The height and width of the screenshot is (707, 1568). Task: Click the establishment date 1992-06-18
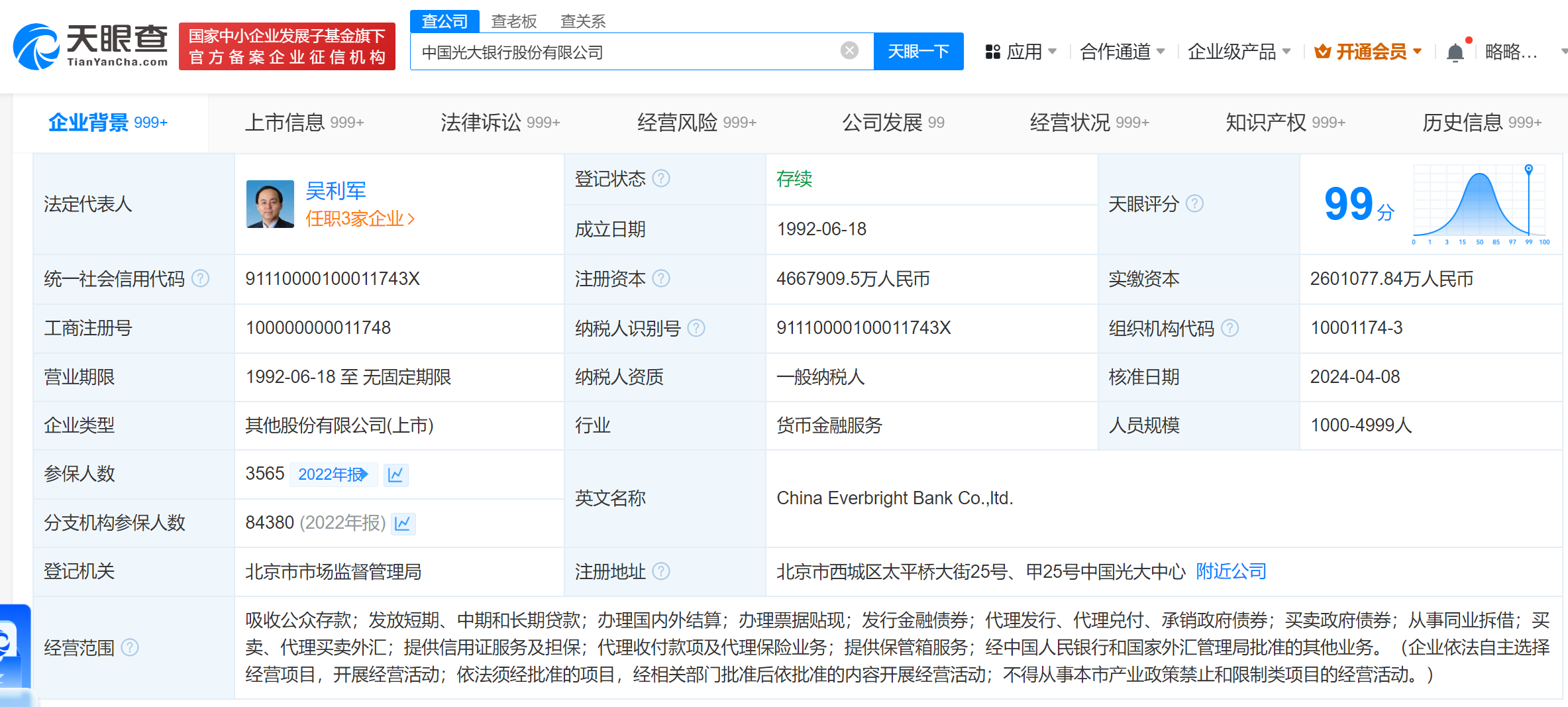pos(821,229)
